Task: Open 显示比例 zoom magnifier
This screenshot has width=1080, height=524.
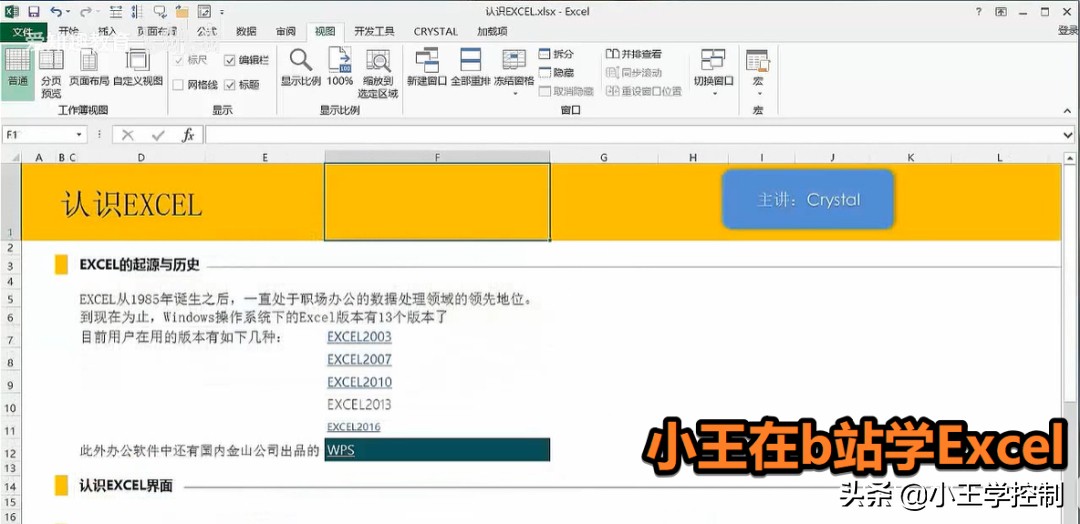Action: click(x=301, y=67)
